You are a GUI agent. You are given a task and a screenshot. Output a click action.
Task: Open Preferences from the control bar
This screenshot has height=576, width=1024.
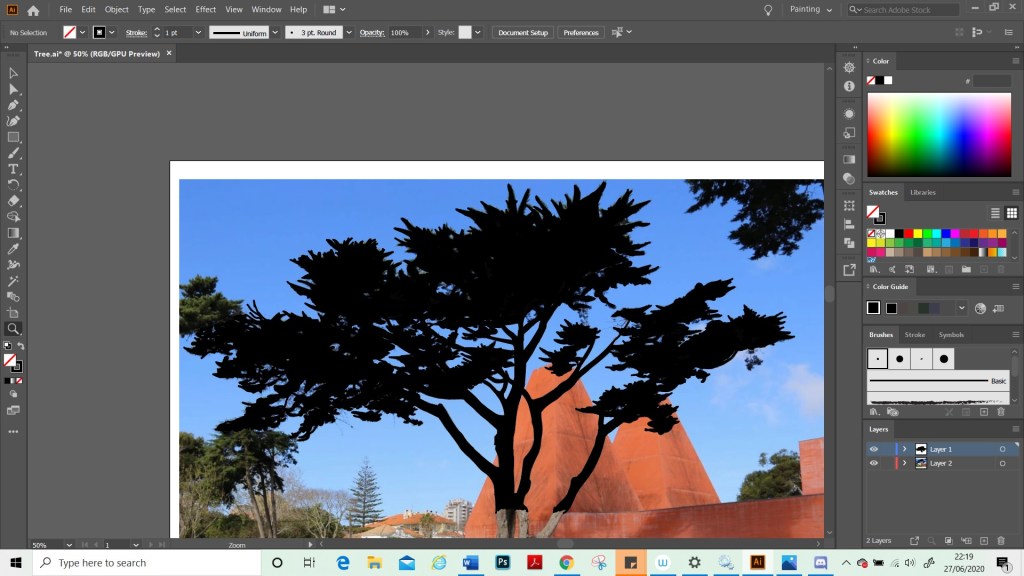pos(580,32)
